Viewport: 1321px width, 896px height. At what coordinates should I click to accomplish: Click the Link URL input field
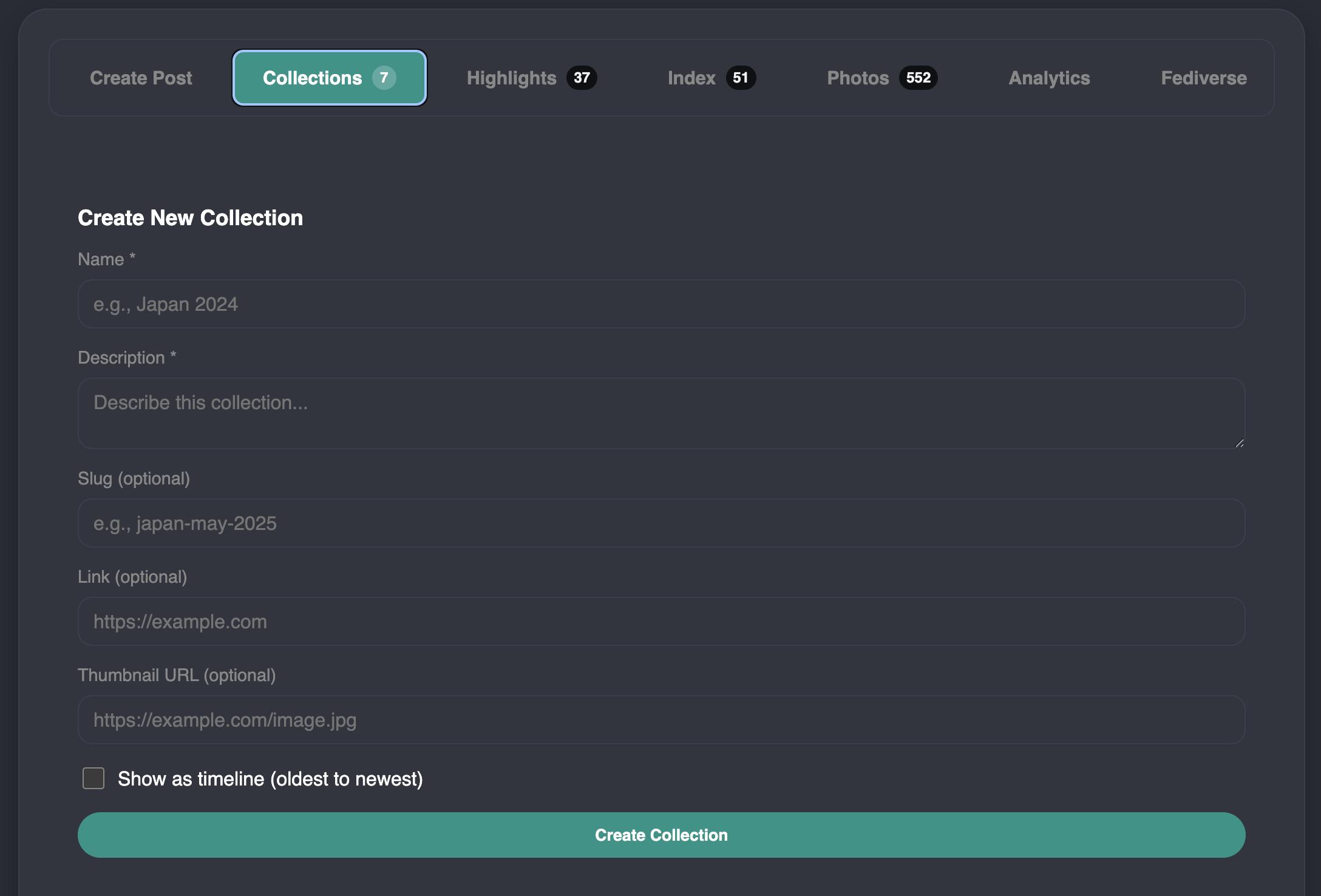[x=661, y=622]
